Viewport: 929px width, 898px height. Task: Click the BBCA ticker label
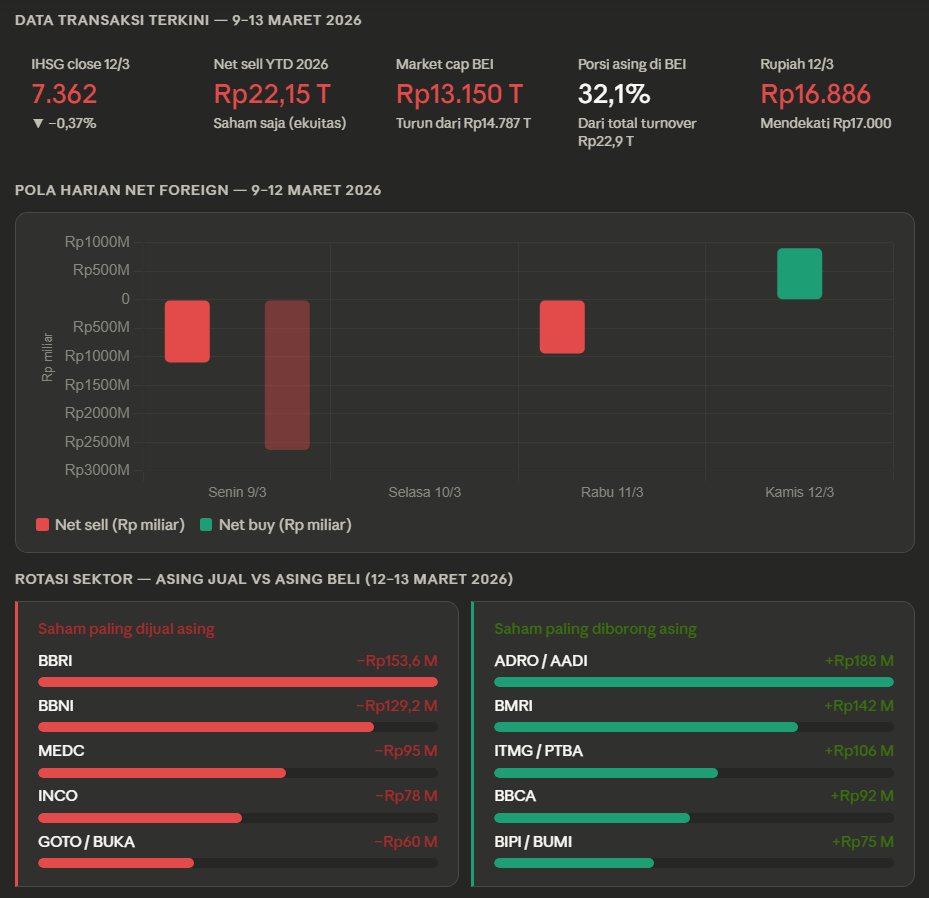click(x=515, y=796)
